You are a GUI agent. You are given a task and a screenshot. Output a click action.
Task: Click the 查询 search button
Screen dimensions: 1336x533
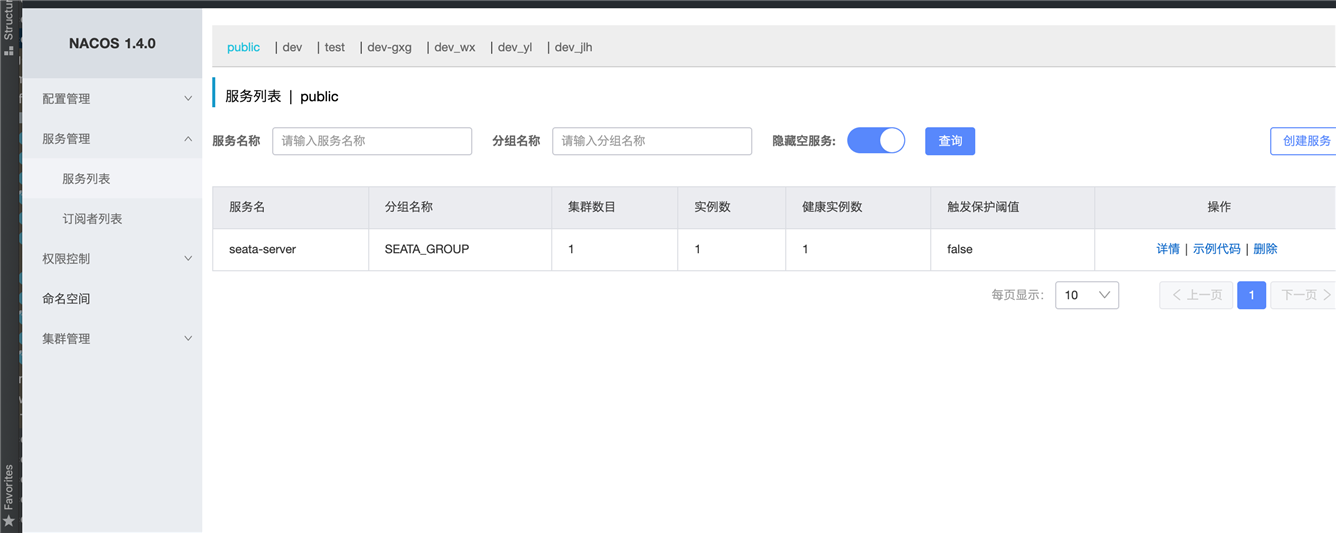click(950, 141)
